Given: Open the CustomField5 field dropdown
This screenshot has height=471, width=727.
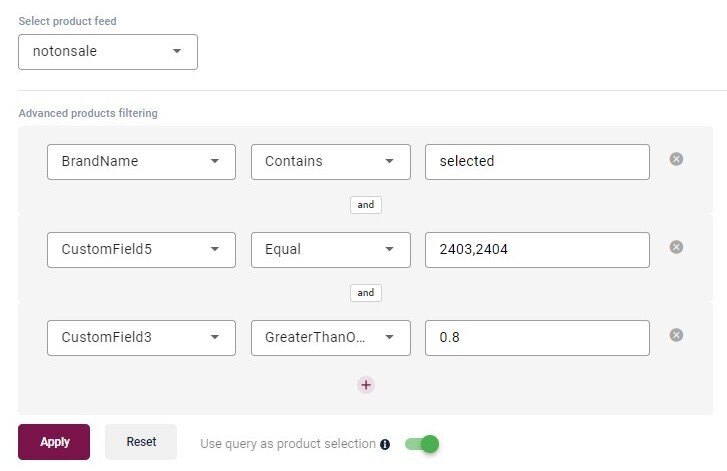Looking at the screenshot, I should pos(141,250).
